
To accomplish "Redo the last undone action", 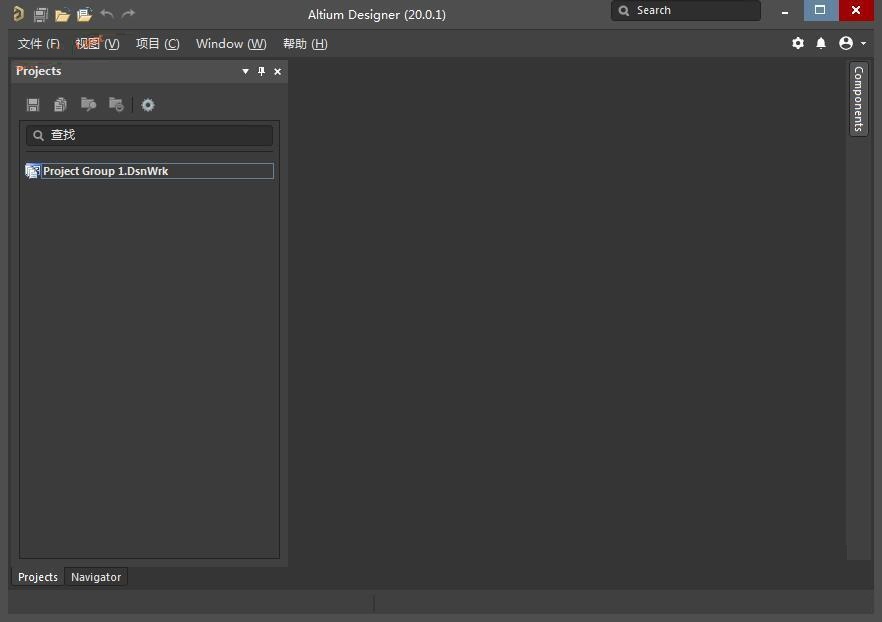I will click(128, 14).
